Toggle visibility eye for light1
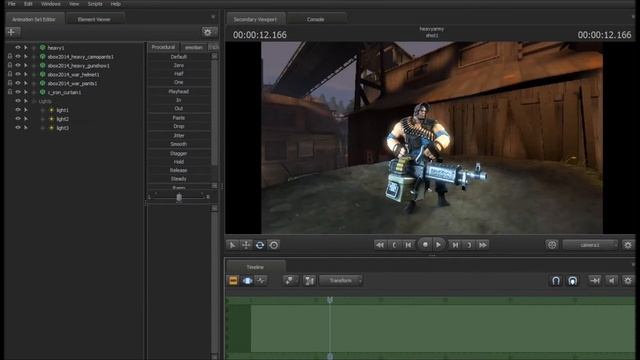This screenshot has width=640, height=360. (x=18, y=110)
